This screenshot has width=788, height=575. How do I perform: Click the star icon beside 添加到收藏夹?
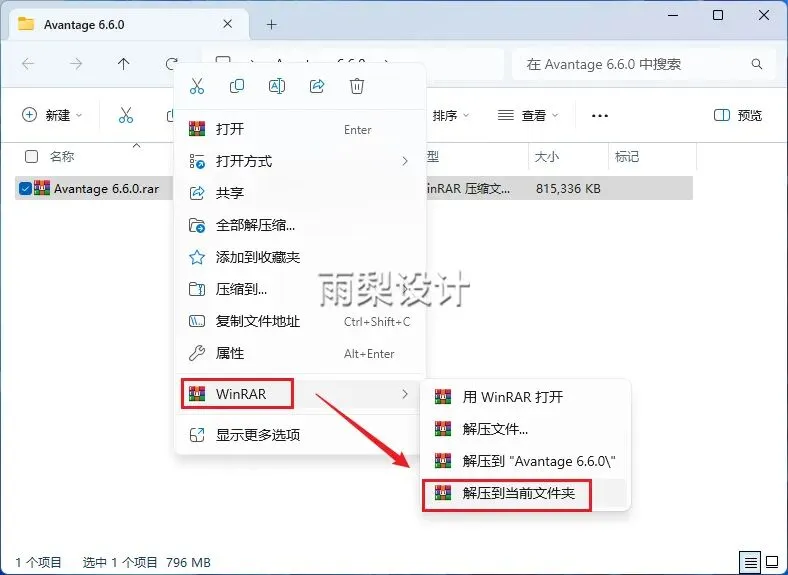click(x=196, y=257)
